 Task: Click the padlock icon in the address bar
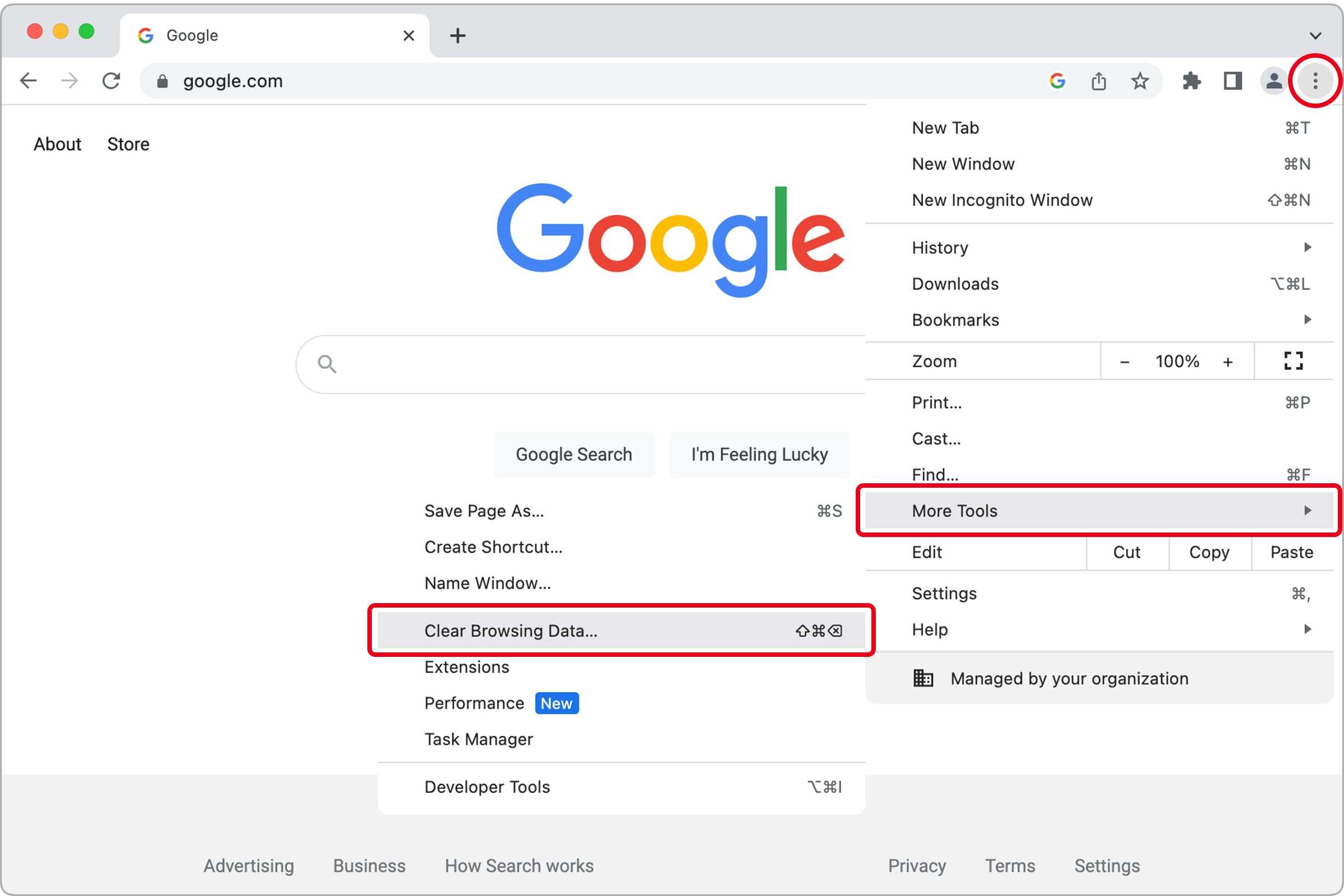tap(162, 81)
